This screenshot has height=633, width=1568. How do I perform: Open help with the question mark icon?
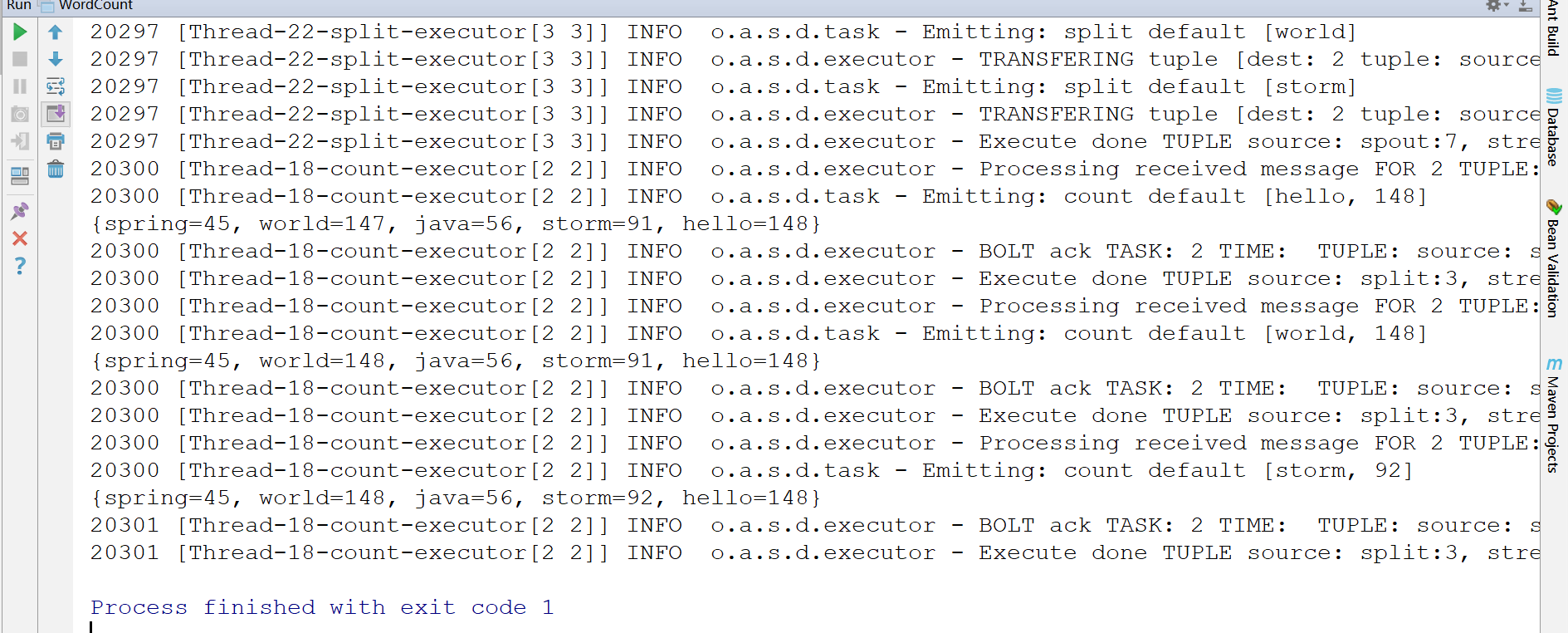point(20,266)
